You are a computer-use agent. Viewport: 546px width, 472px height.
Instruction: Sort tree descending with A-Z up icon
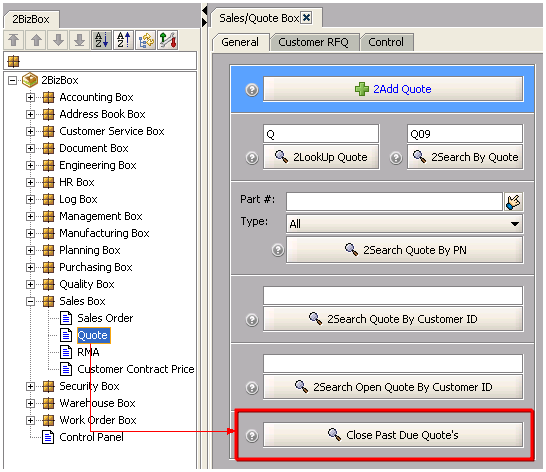(x=123, y=40)
